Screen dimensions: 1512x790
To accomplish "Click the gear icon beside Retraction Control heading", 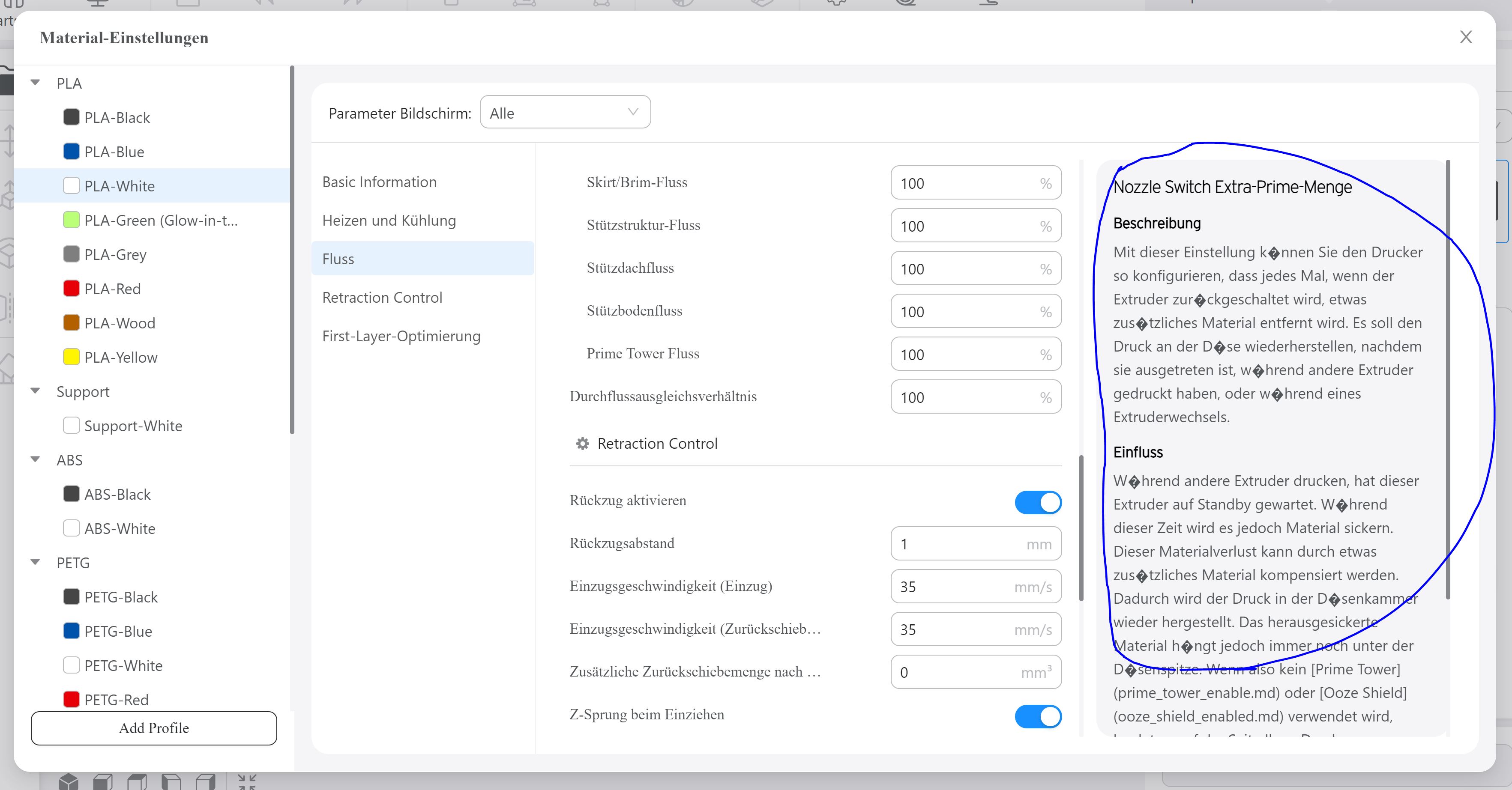I will coord(582,444).
